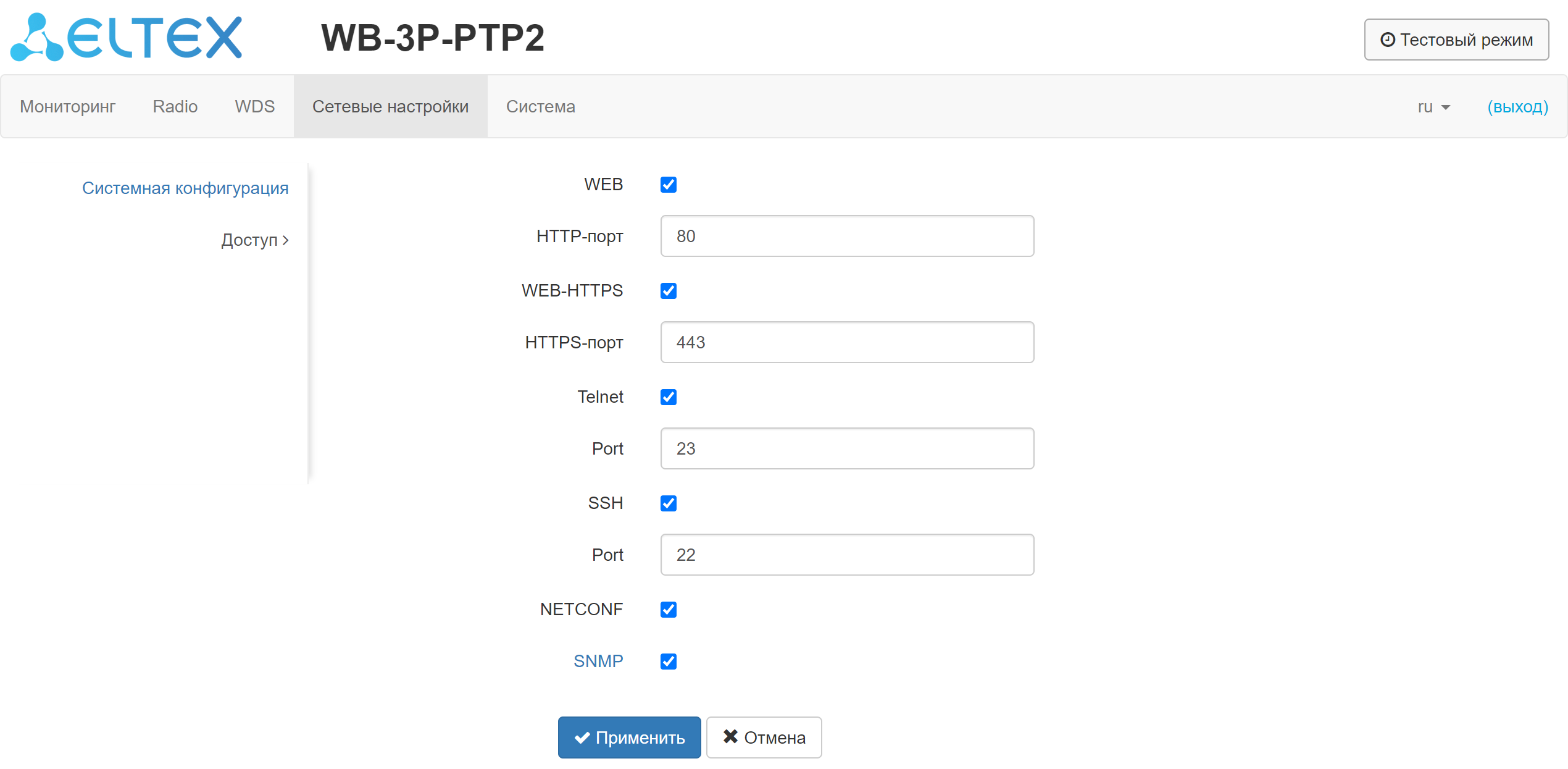Uncheck the Telnet checkbox

pos(668,397)
